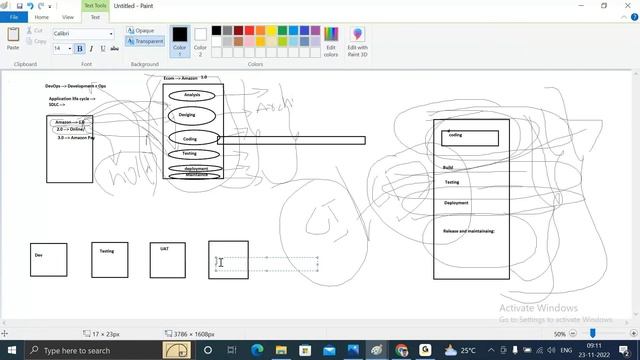Viewport: 640px width, 360px height.
Task: Choose the orange color swatch
Action: pos(260,30)
